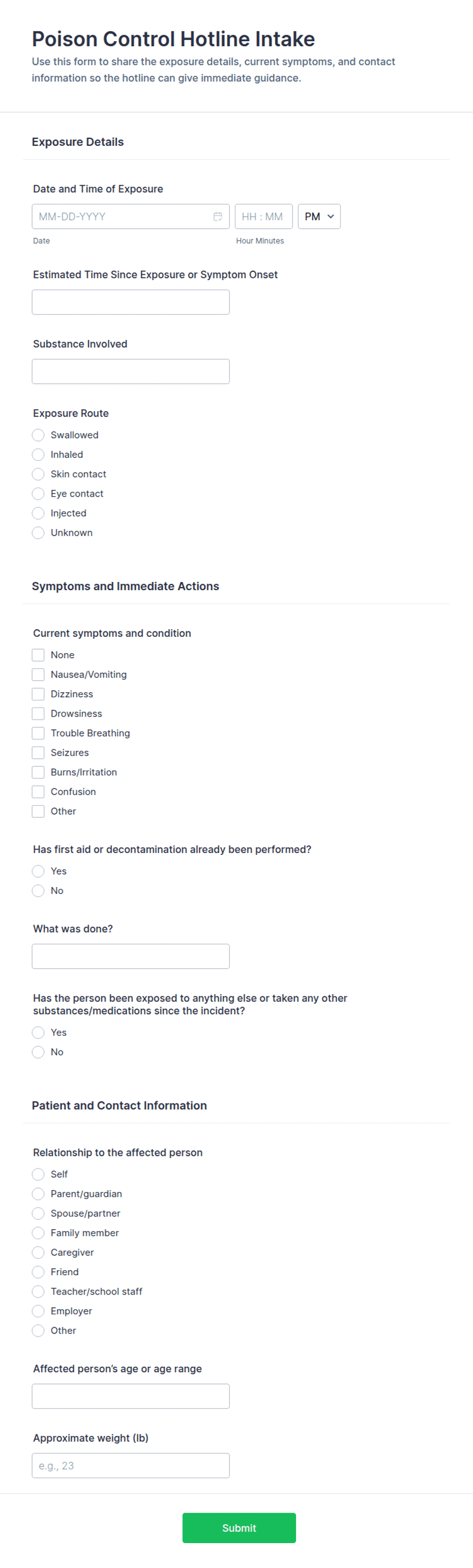473x1568 pixels.
Task: Click the HH : MM time field
Action: (263, 217)
